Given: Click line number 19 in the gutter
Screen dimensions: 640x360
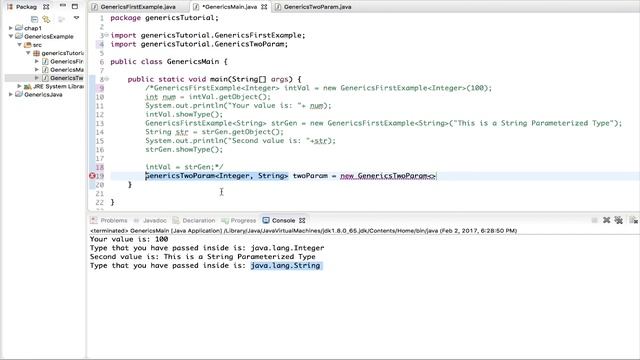Looking at the screenshot, I should pos(100,176).
